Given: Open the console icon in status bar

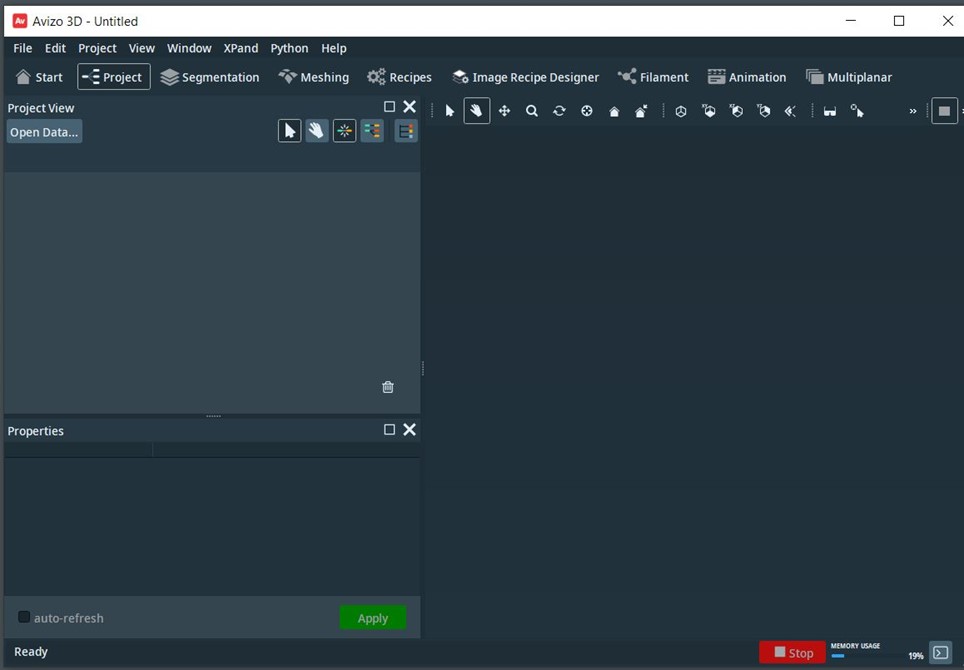Looking at the screenshot, I should pyautogui.click(x=941, y=652).
